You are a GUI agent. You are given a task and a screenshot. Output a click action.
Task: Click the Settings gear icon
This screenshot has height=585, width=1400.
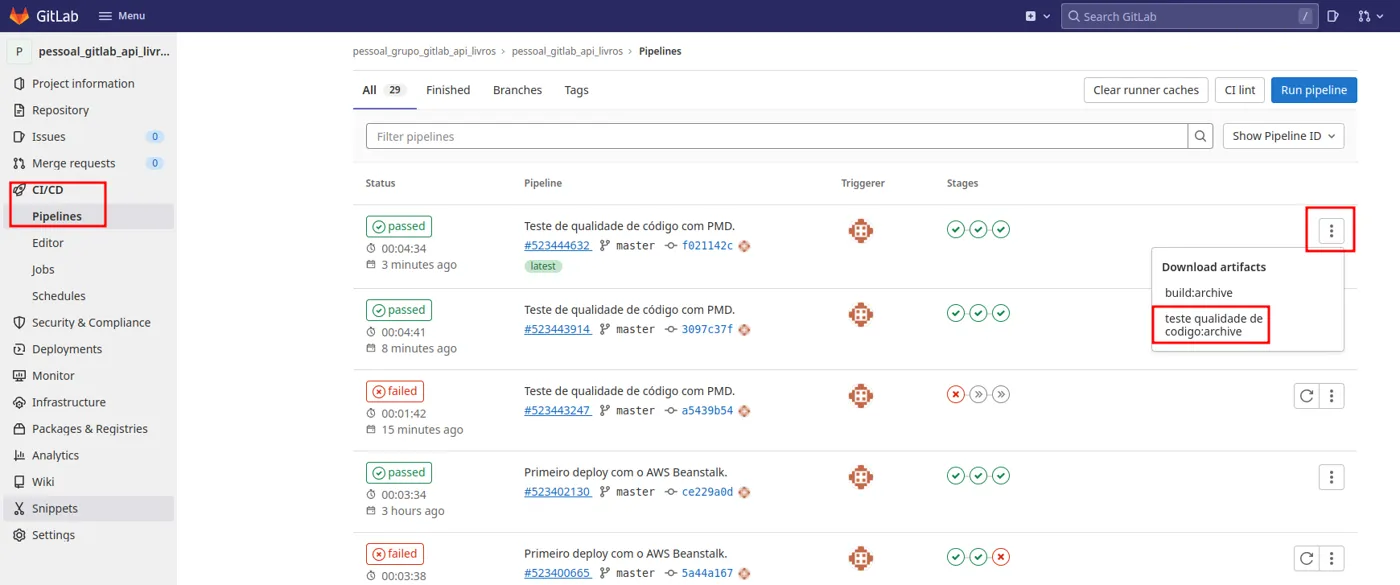coord(19,535)
